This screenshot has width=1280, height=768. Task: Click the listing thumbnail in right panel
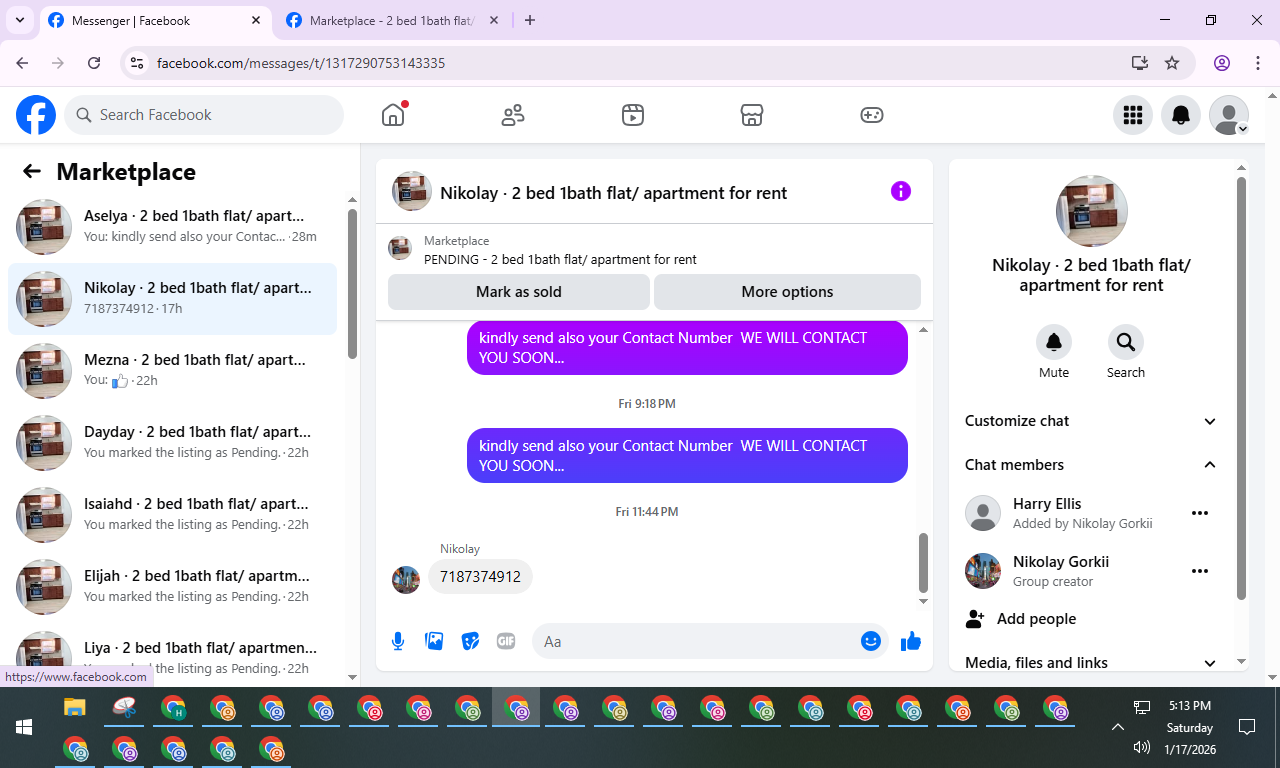1092,211
